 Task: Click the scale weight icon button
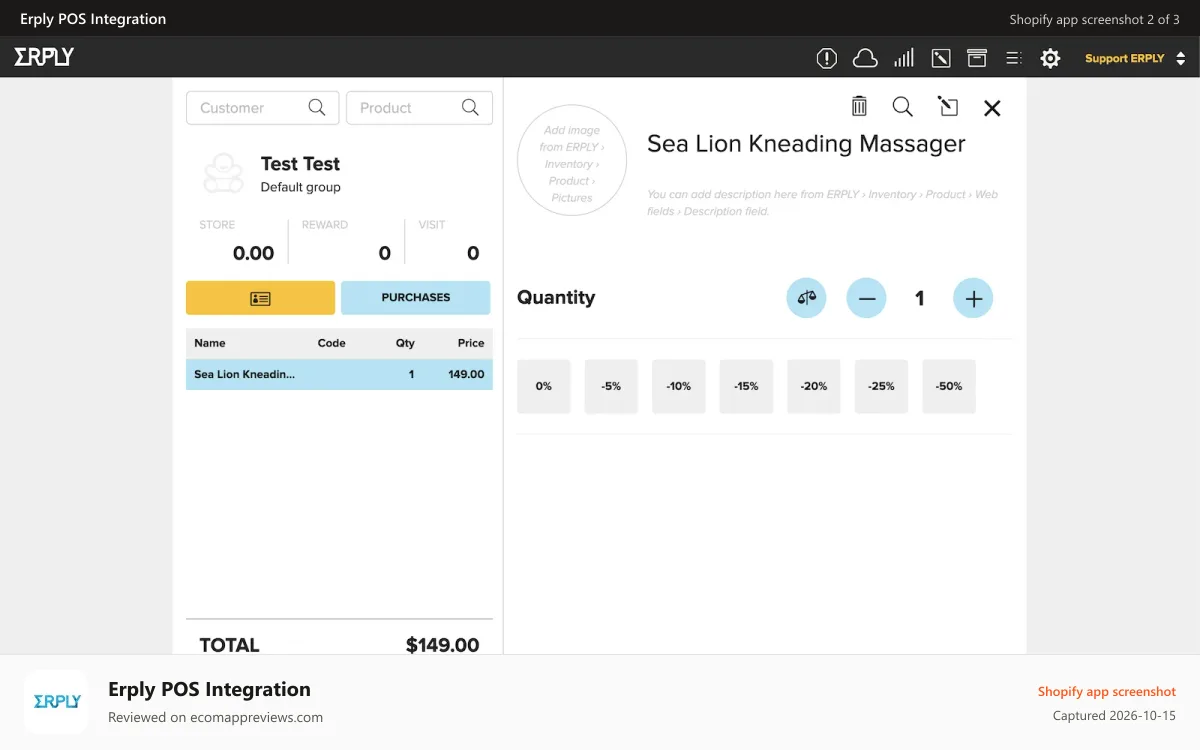click(x=806, y=297)
